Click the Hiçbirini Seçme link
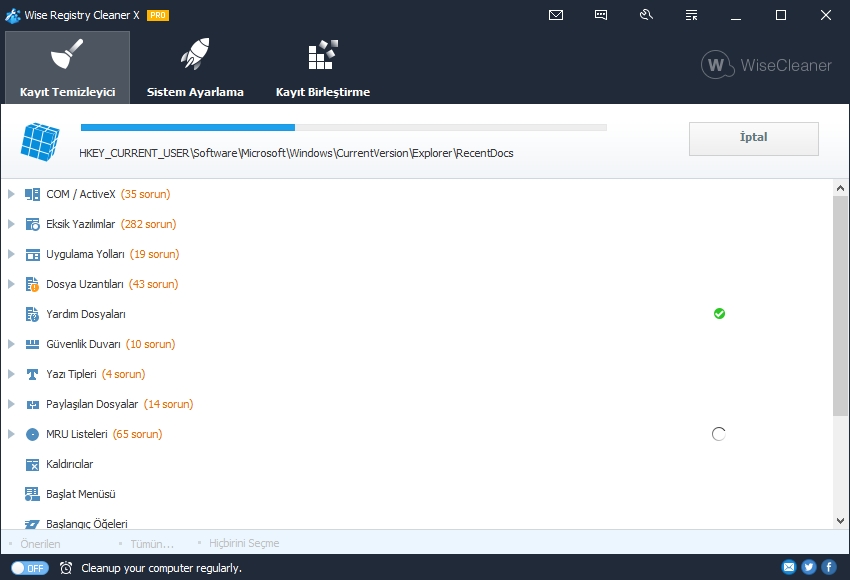Viewport: 850px width, 580px height. 244,543
